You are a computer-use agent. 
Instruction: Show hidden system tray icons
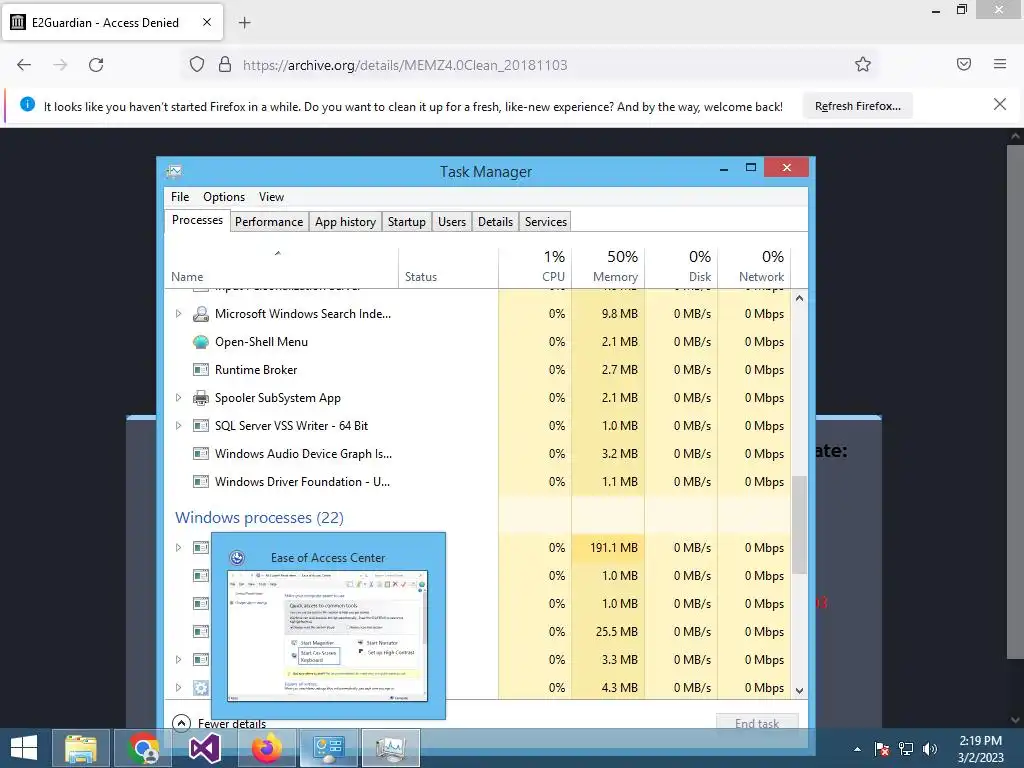tap(857, 749)
